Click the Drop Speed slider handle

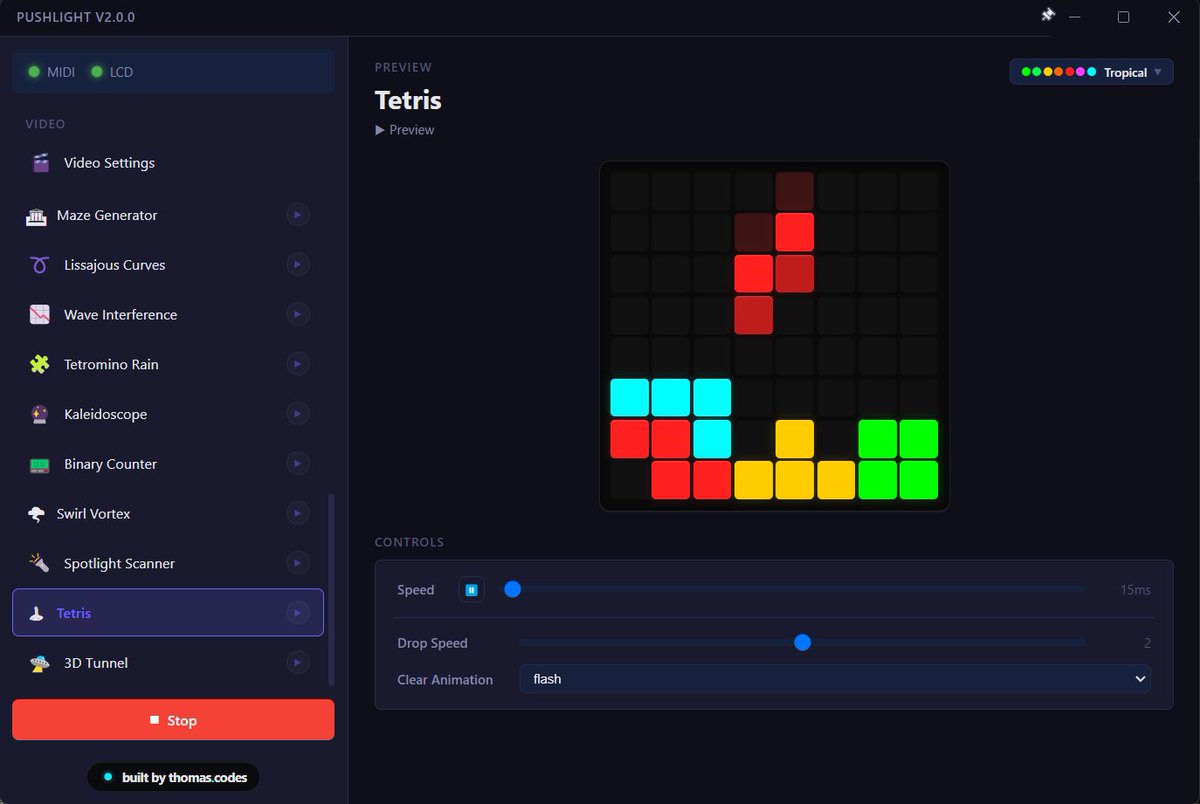coord(802,642)
